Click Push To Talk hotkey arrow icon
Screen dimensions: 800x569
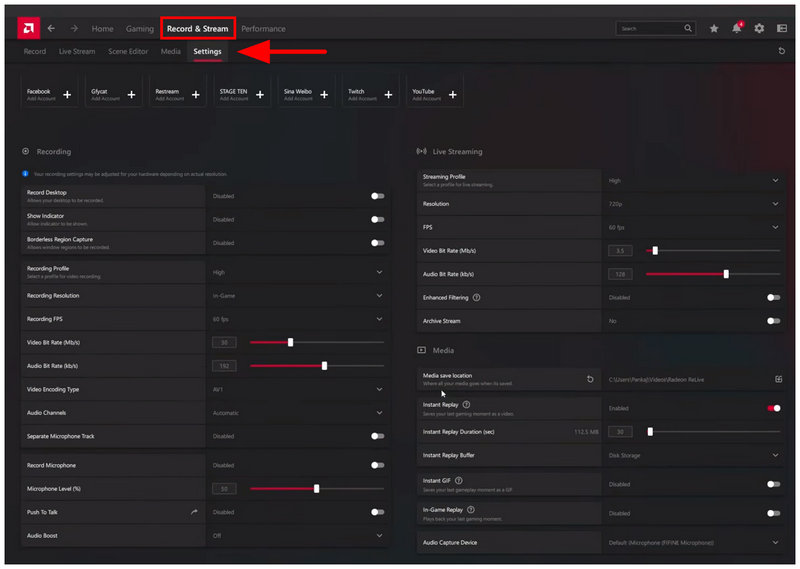[194, 512]
